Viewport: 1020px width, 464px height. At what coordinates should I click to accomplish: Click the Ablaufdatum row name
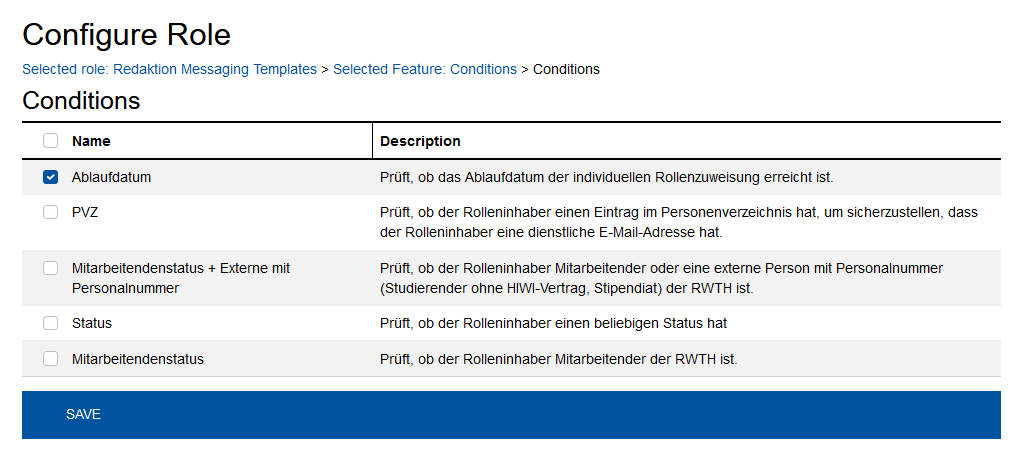pyautogui.click(x=111, y=177)
